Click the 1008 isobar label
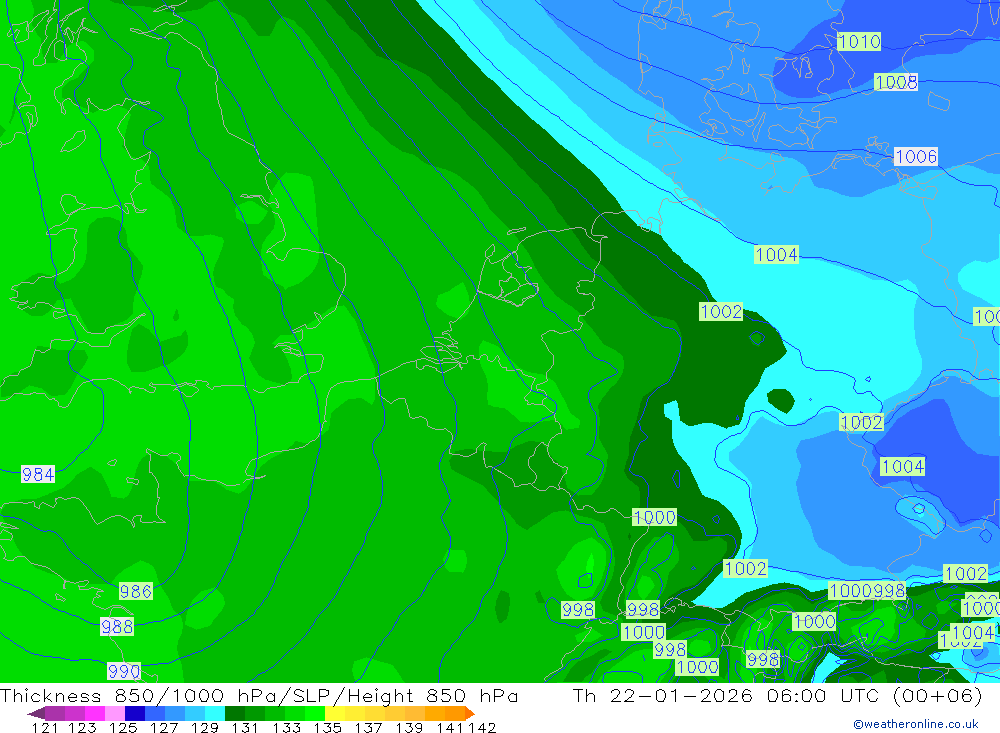Viewport: 1000px width, 733px height. click(x=896, y=82)
